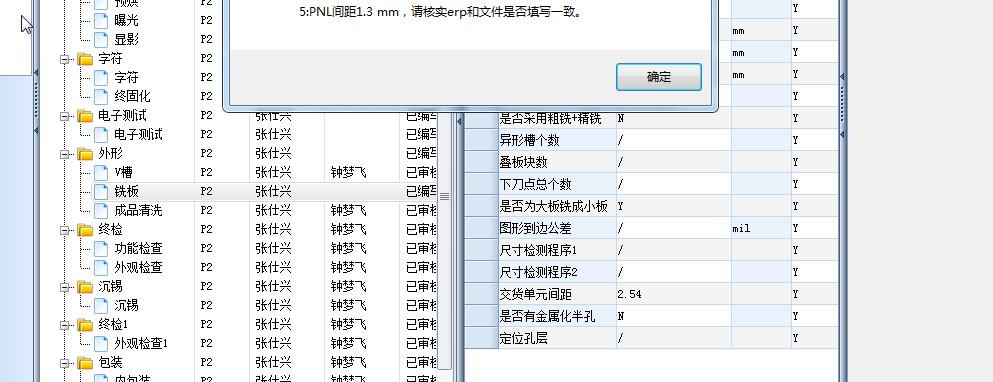The image size is (993, 382).
Task: Click the document icon of 字符 child step
Action: [101, 78]
